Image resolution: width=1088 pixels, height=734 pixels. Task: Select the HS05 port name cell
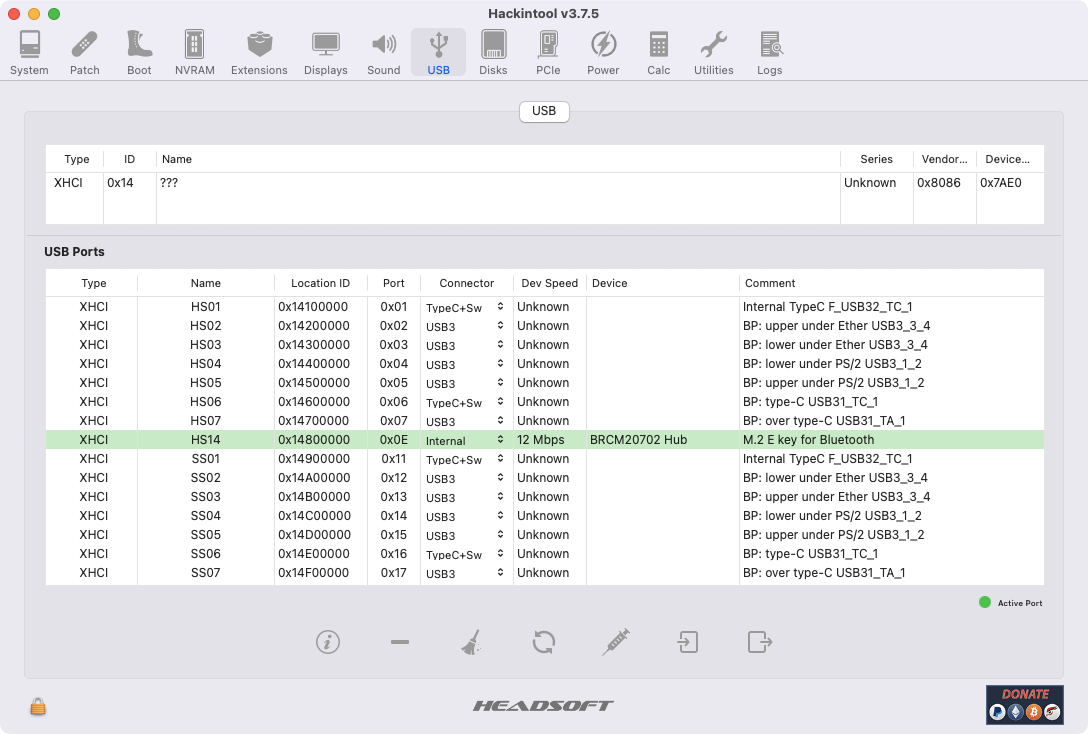point(205,383)
